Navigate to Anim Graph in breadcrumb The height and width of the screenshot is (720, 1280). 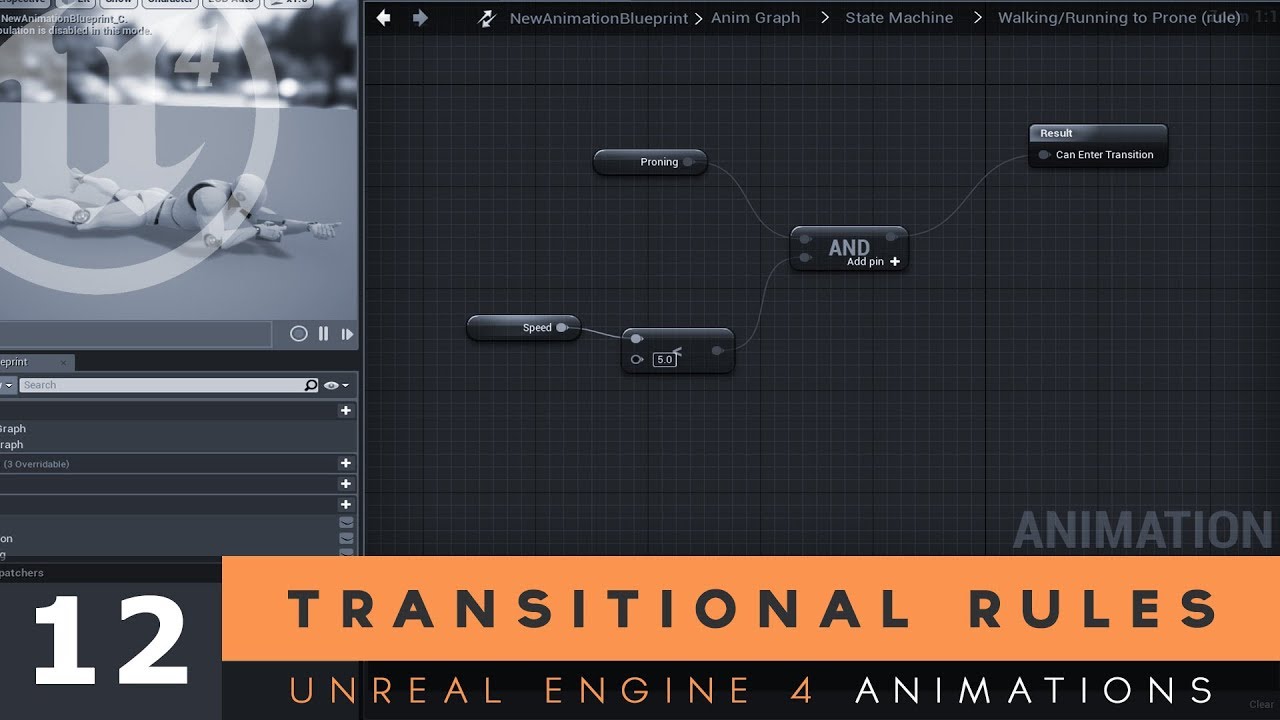(x=755, y=18)
